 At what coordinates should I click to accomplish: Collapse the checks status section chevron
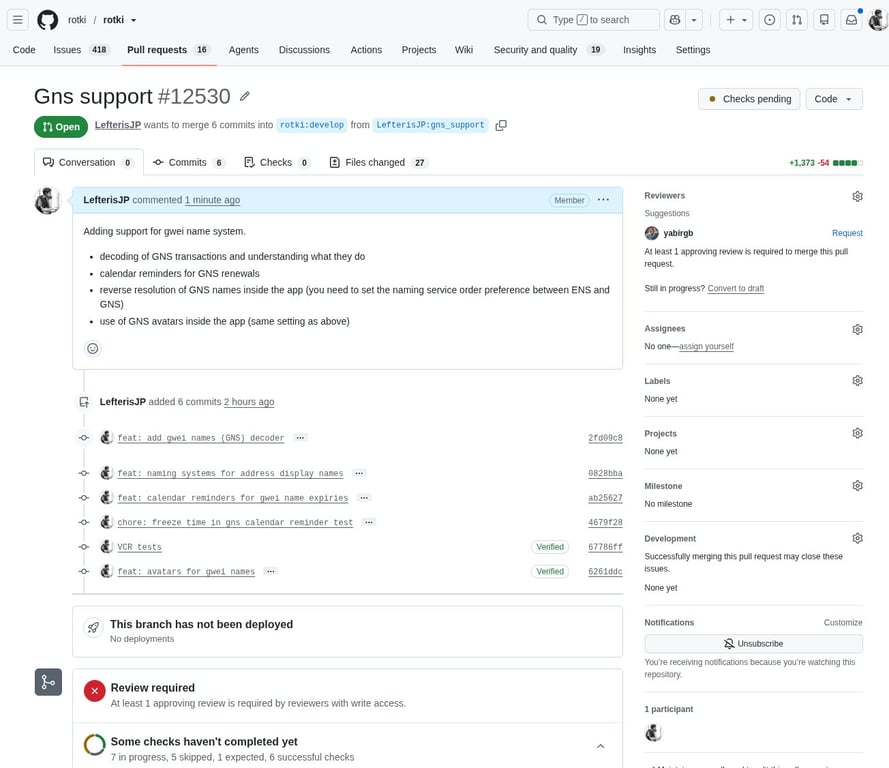point(600,746)
